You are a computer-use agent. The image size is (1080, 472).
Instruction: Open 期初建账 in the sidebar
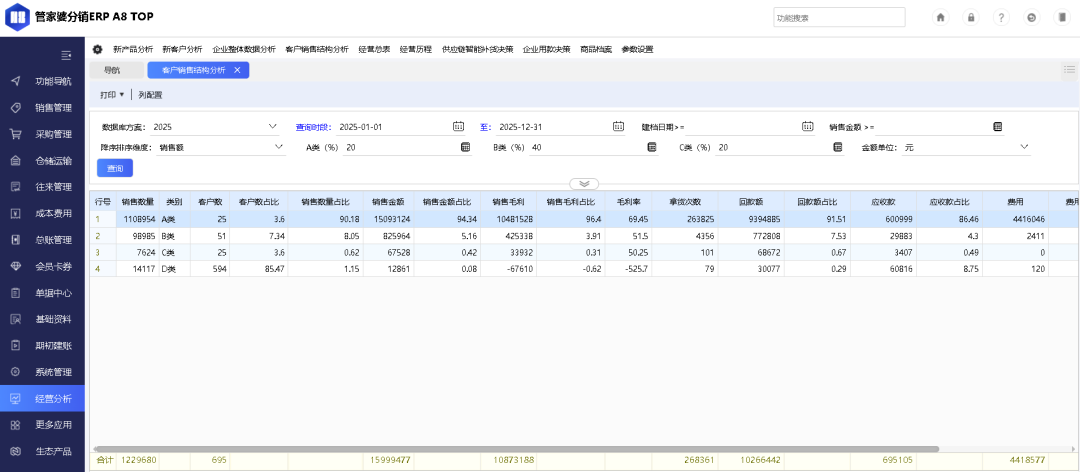click(42, 346)
